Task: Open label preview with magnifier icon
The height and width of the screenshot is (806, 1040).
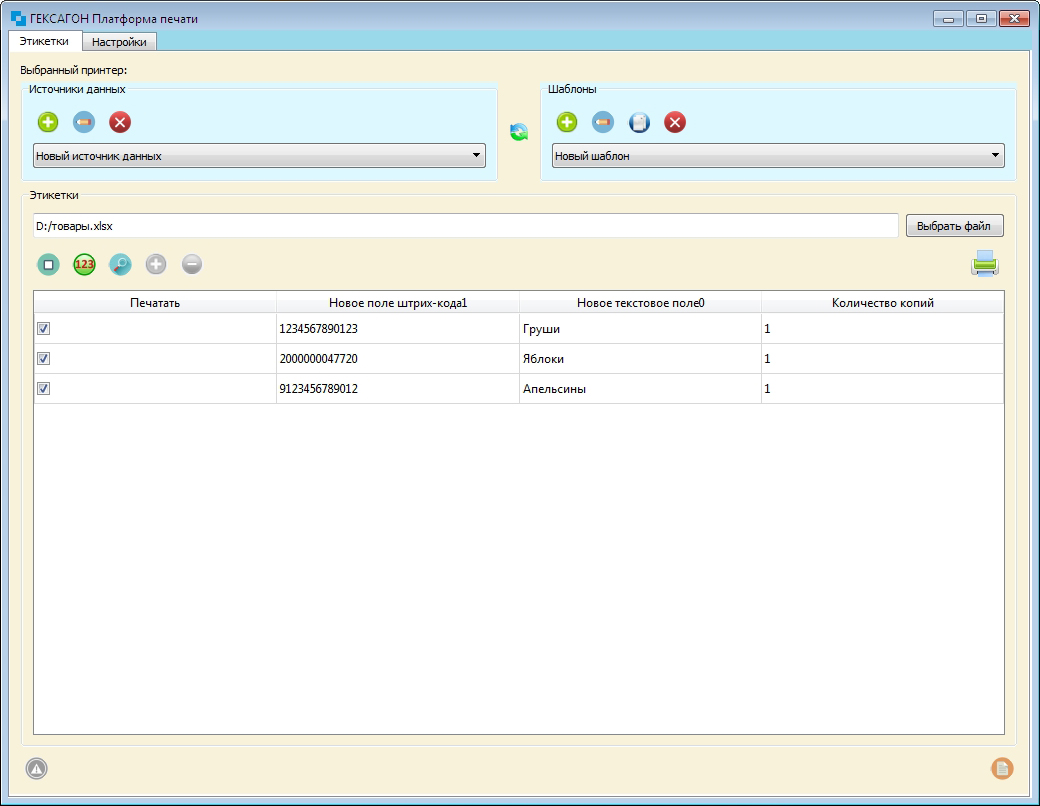Action: pos(120,264)
